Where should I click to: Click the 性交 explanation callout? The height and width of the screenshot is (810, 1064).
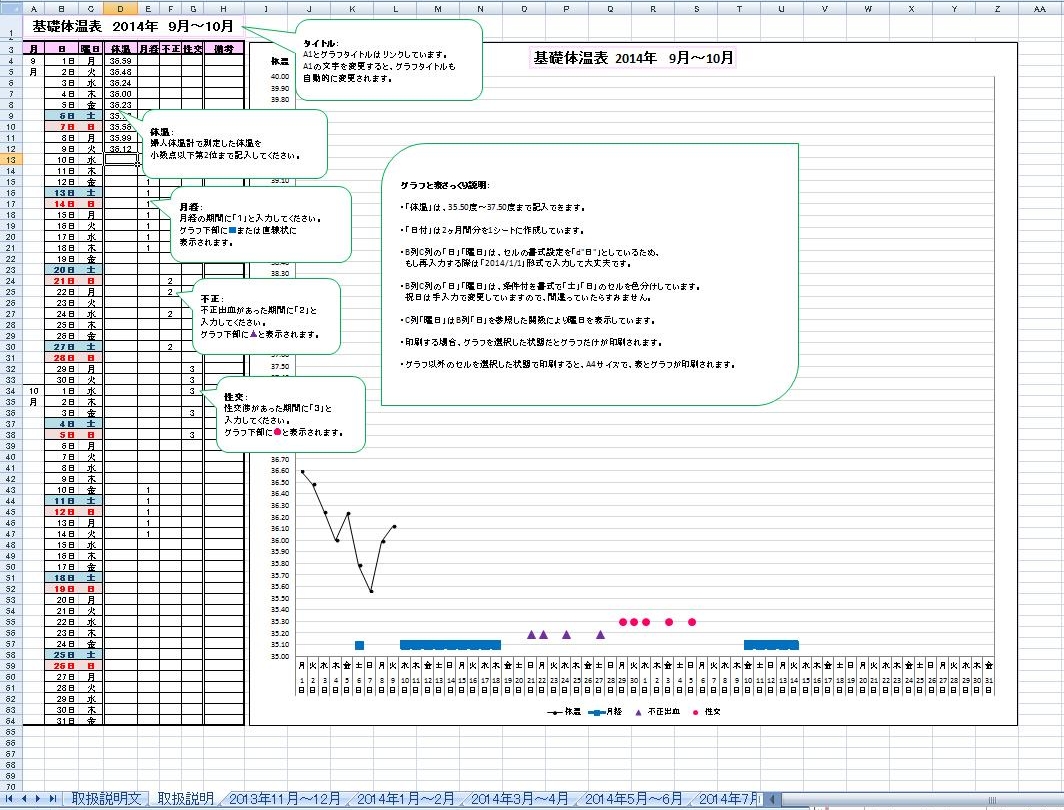pos(290,414)
